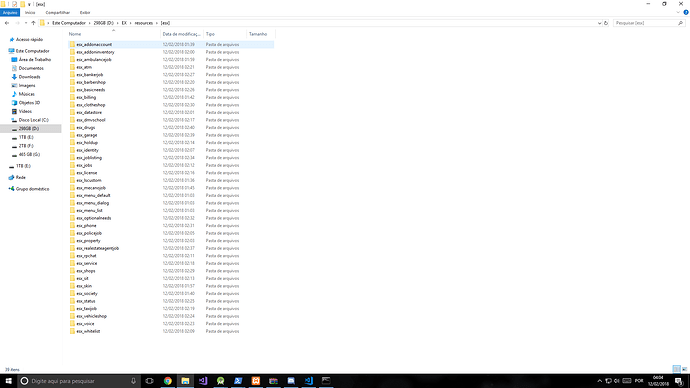
Task: Select the esx_atm folder icon
Action: pyautogui.click(x=72, y=67)
